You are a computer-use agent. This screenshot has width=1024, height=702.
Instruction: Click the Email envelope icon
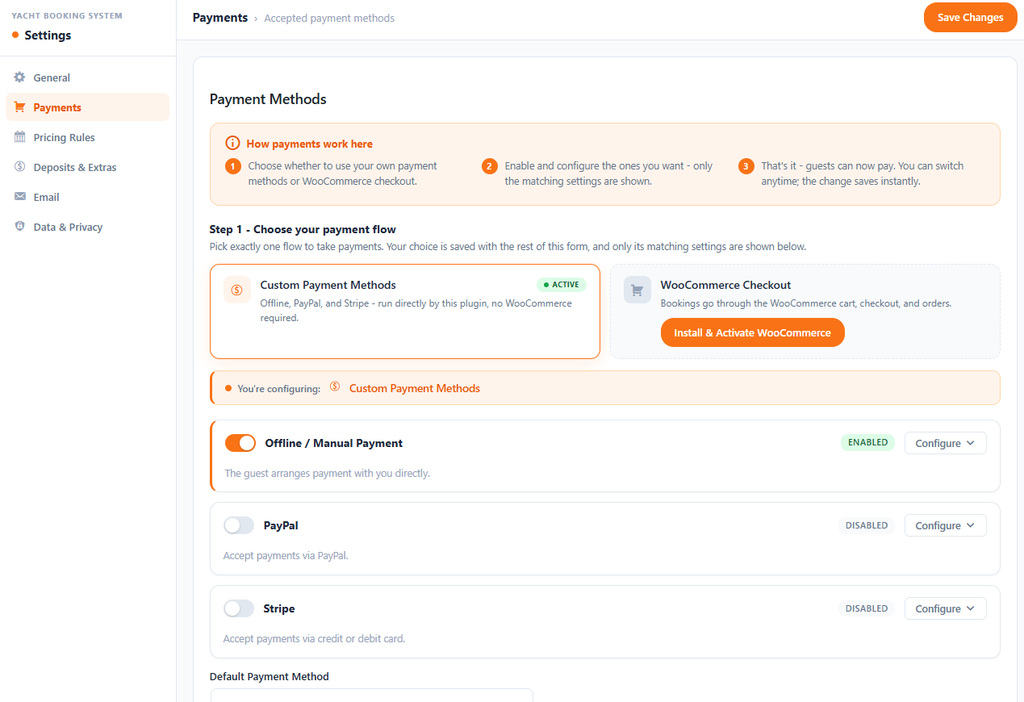pyautogui.click(x=20, y=197)
